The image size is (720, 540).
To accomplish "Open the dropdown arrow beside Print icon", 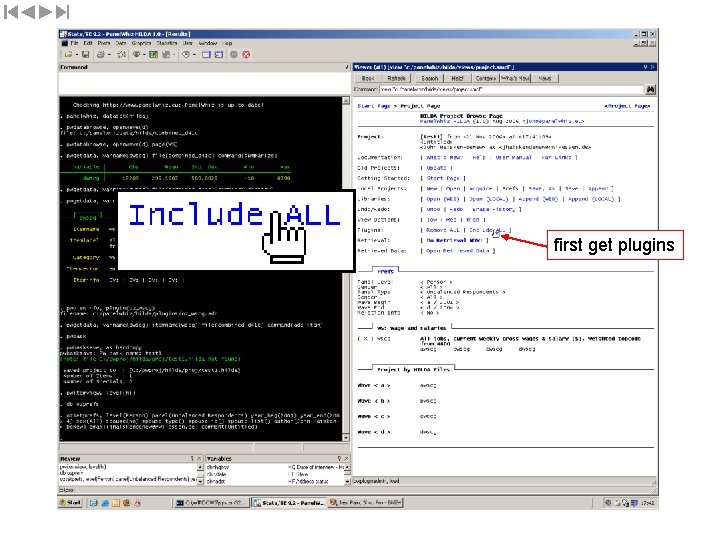I will pyautogui.click(x=109, y=55).
